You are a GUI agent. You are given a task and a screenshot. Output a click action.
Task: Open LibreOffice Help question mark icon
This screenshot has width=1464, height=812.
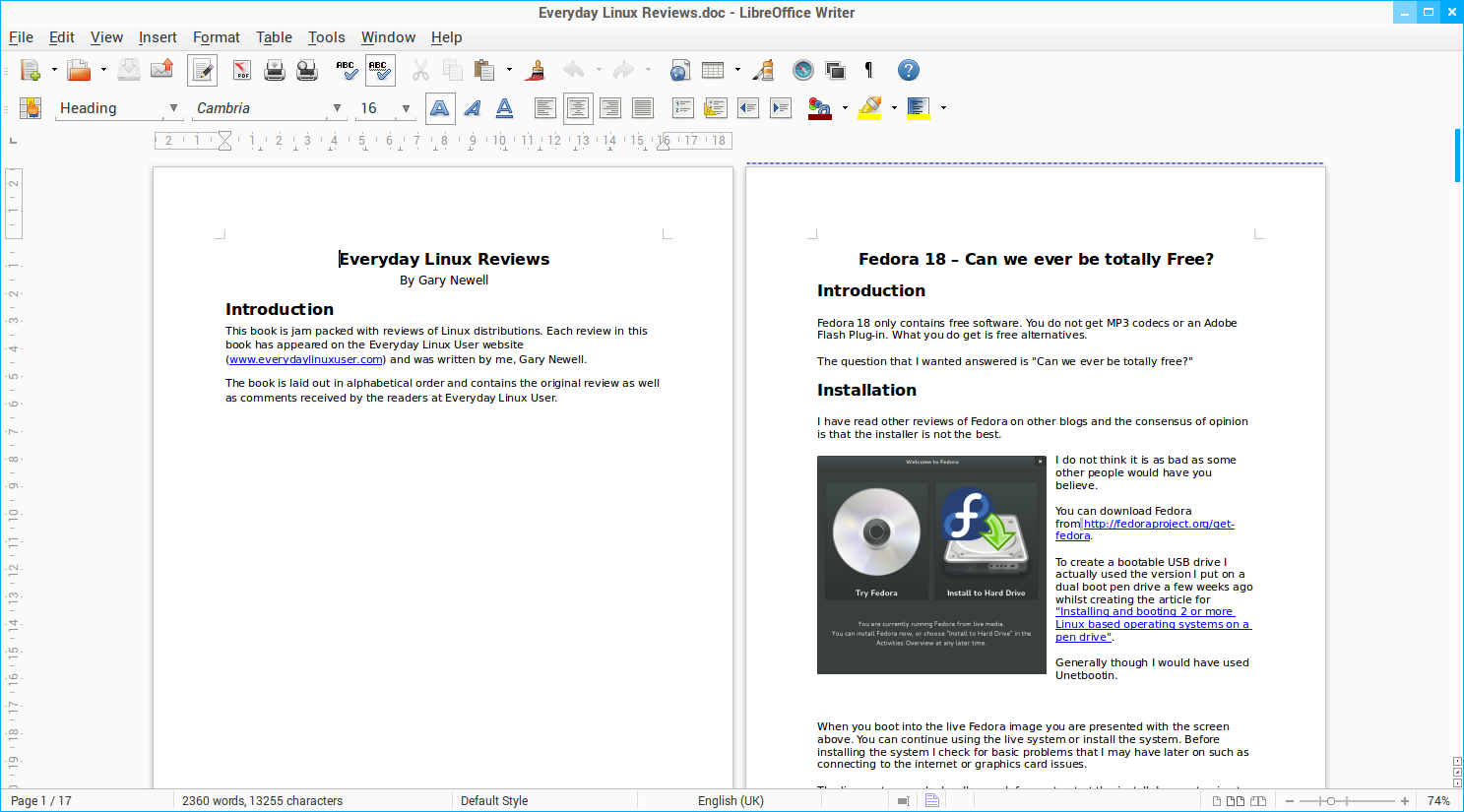pos(909,70)
